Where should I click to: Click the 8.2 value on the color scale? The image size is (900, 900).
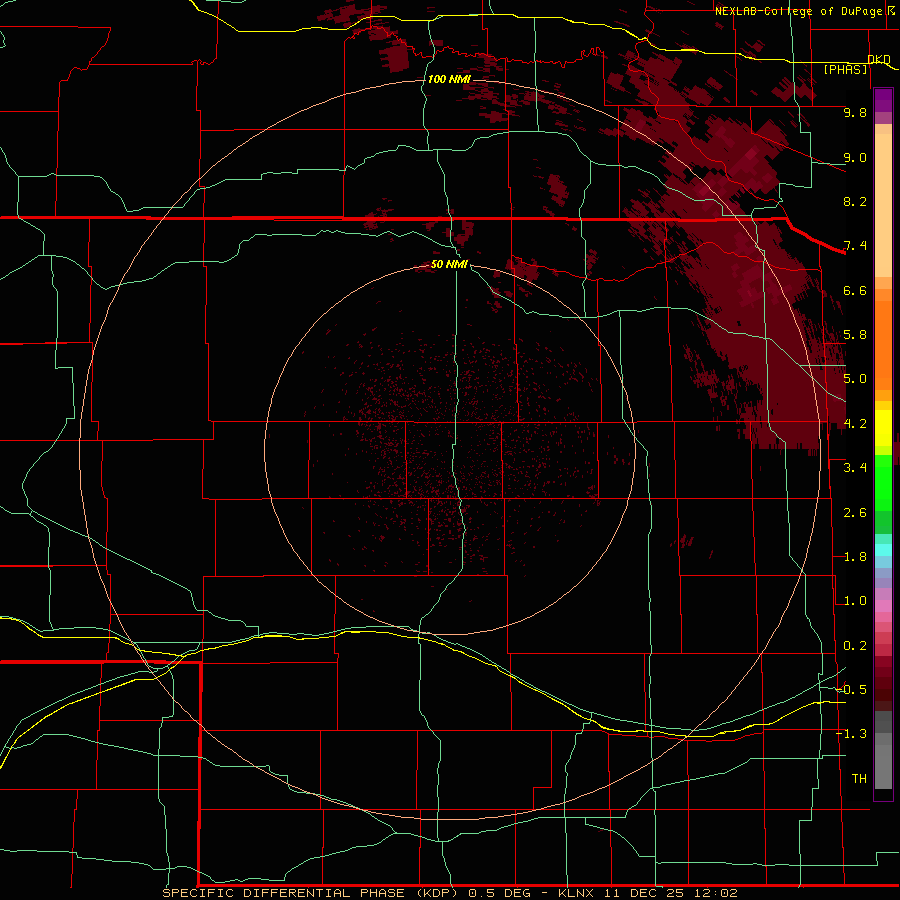click(x=855, y=201)
